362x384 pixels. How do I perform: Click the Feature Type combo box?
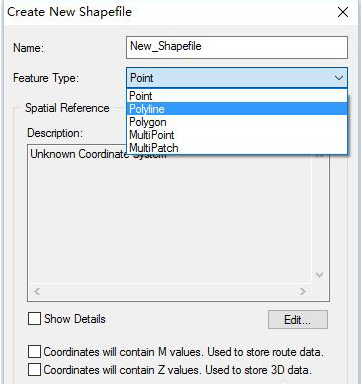(237, 78)
